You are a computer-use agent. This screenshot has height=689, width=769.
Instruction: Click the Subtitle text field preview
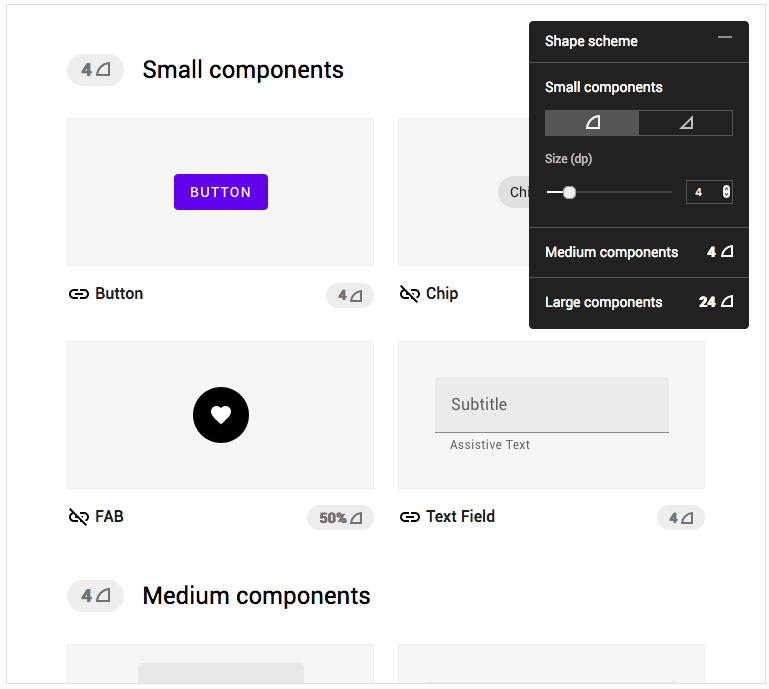(x=551, y=405)
